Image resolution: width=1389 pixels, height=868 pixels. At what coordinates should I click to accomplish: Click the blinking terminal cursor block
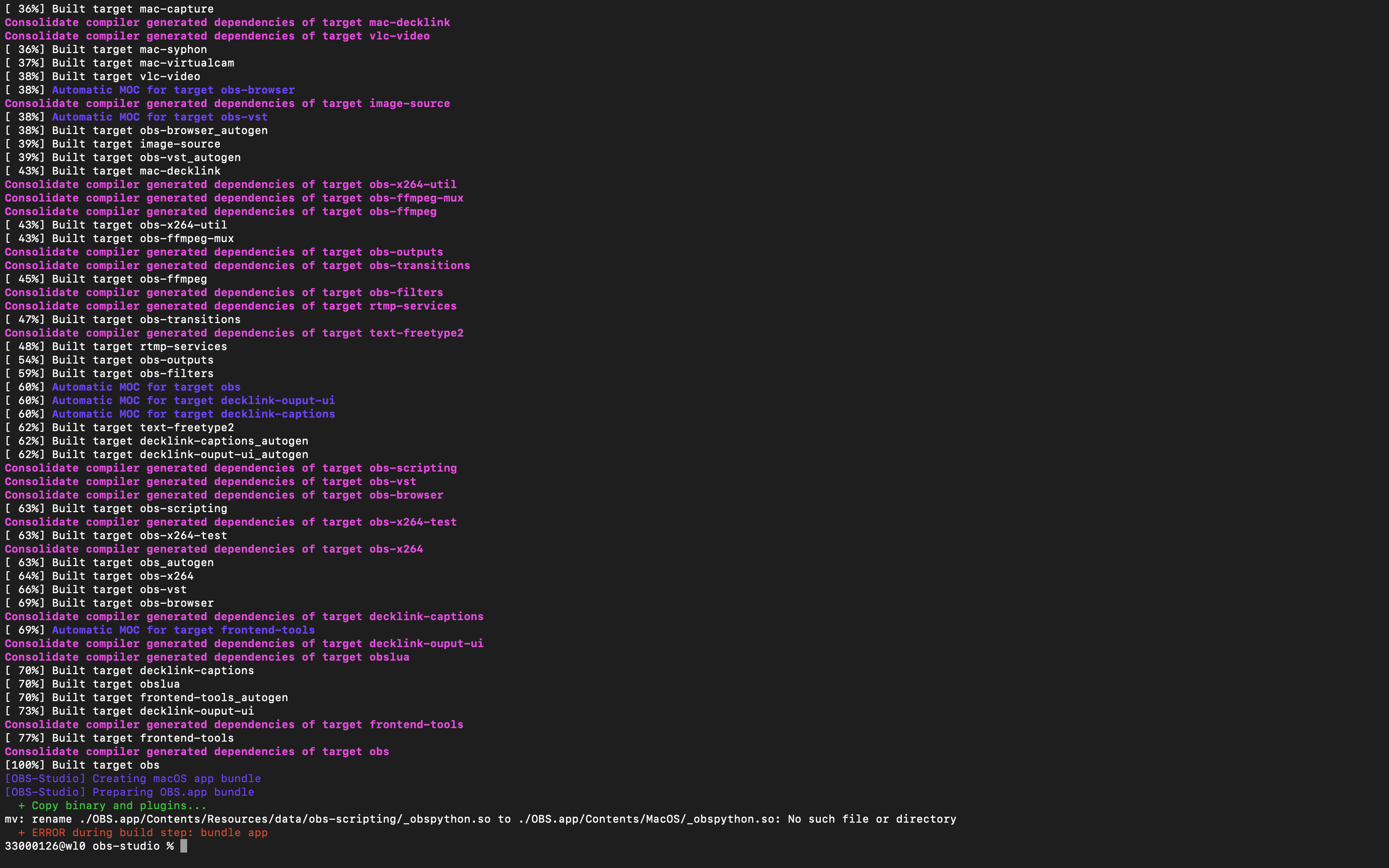(x=184, y=846)
